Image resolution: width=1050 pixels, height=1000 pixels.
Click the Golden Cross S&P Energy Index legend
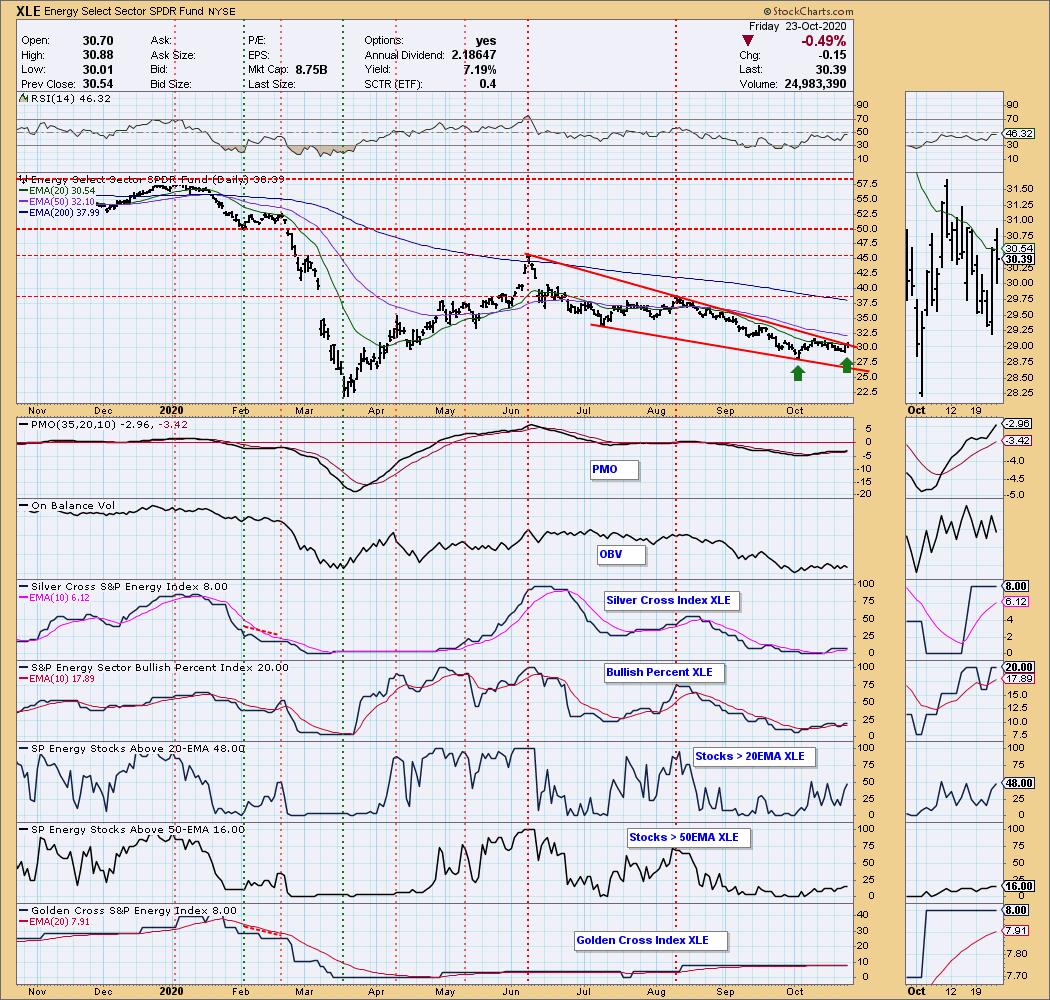pos(128,911)
